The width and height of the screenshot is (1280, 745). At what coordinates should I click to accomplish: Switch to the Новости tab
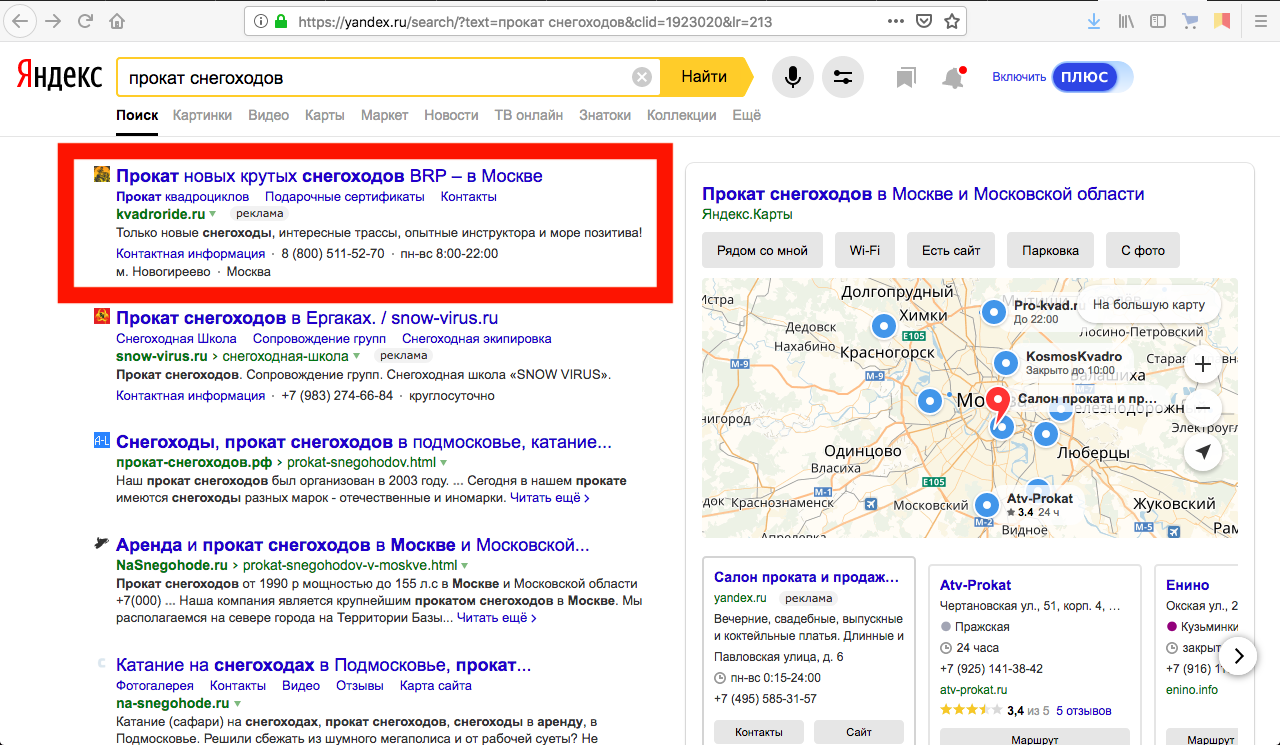coord(451,115)
